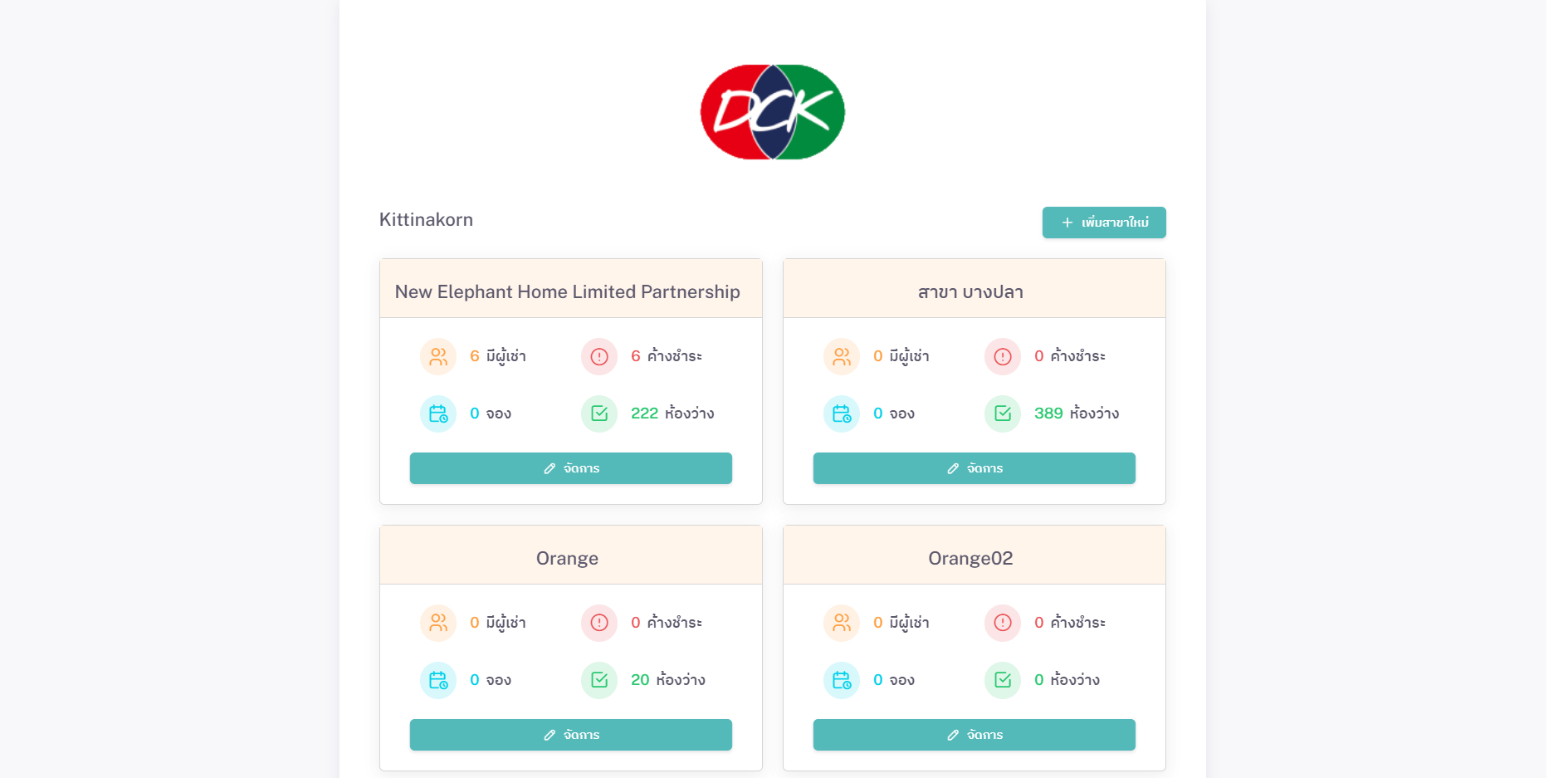Select the New Elephant Home Limited Partnership header
Viewport: 1568px width, 778px height.
click(568, 291)
